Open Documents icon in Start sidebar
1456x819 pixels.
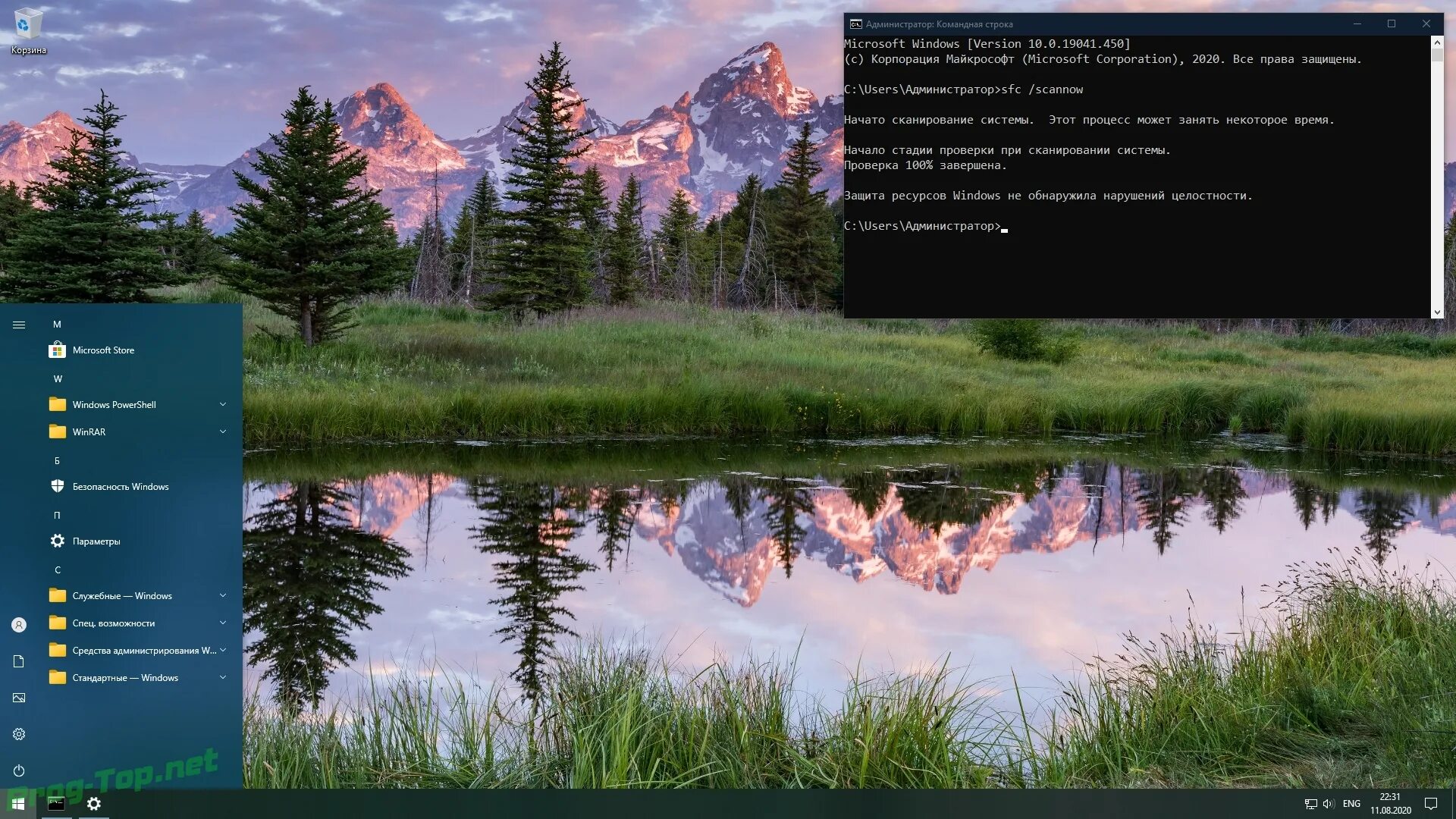click(x=19, y=661)
